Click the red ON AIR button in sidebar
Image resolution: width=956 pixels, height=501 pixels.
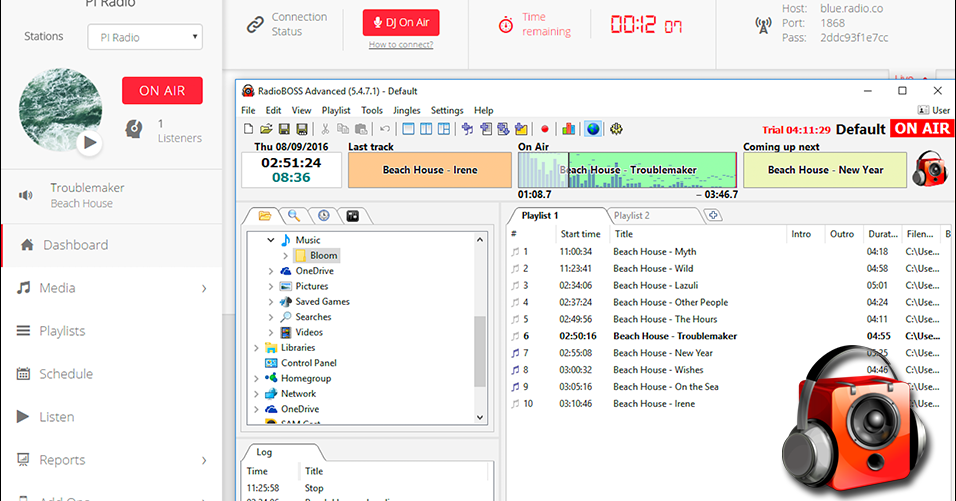(162, 90)
